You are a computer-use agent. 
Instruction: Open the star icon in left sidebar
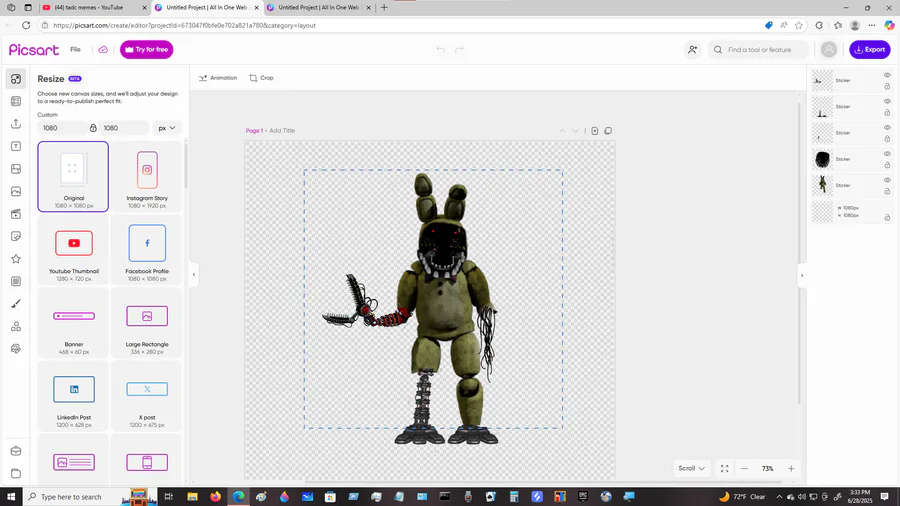click(16, 259)
